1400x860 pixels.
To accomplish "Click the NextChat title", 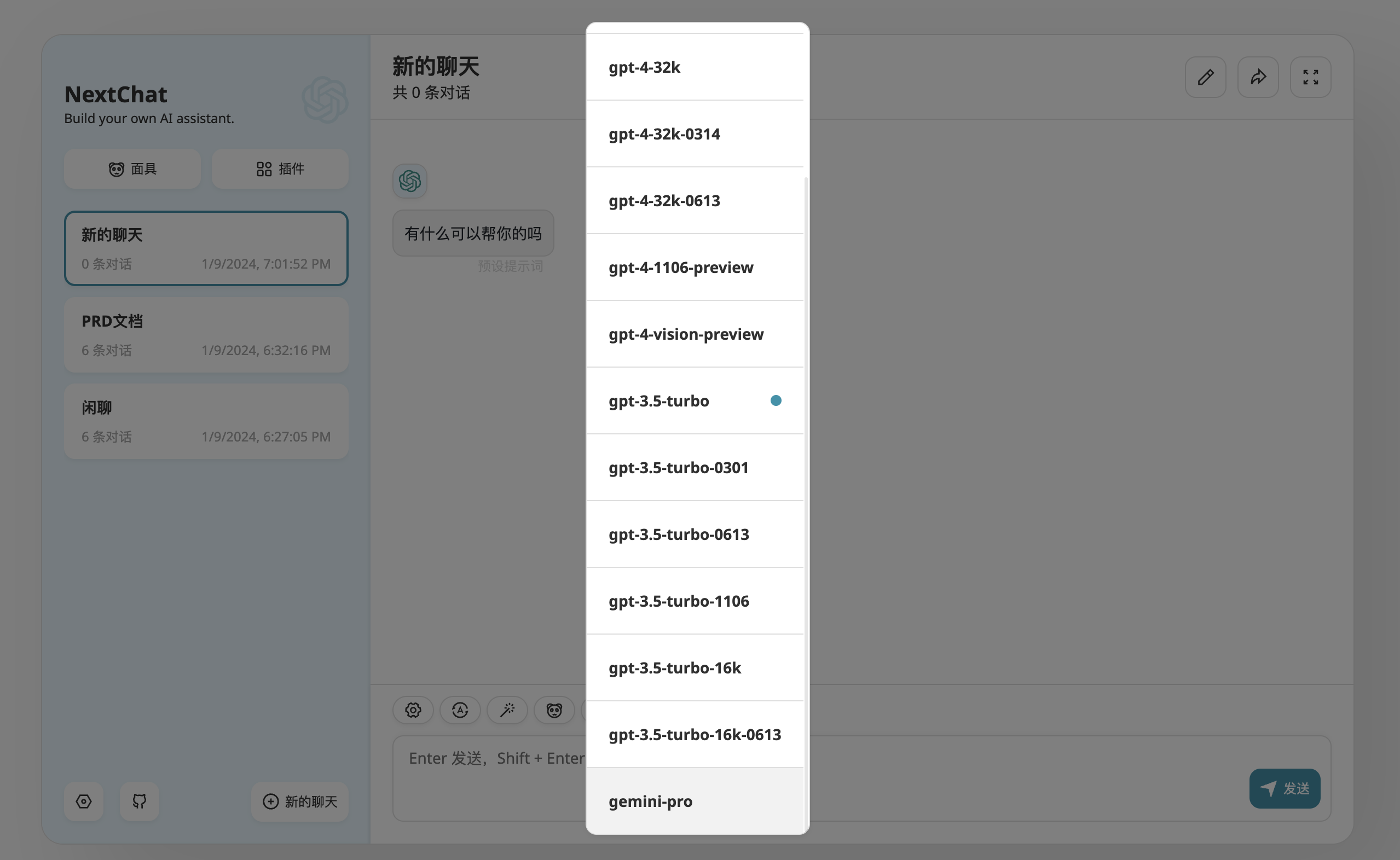I will pos(115,95).
